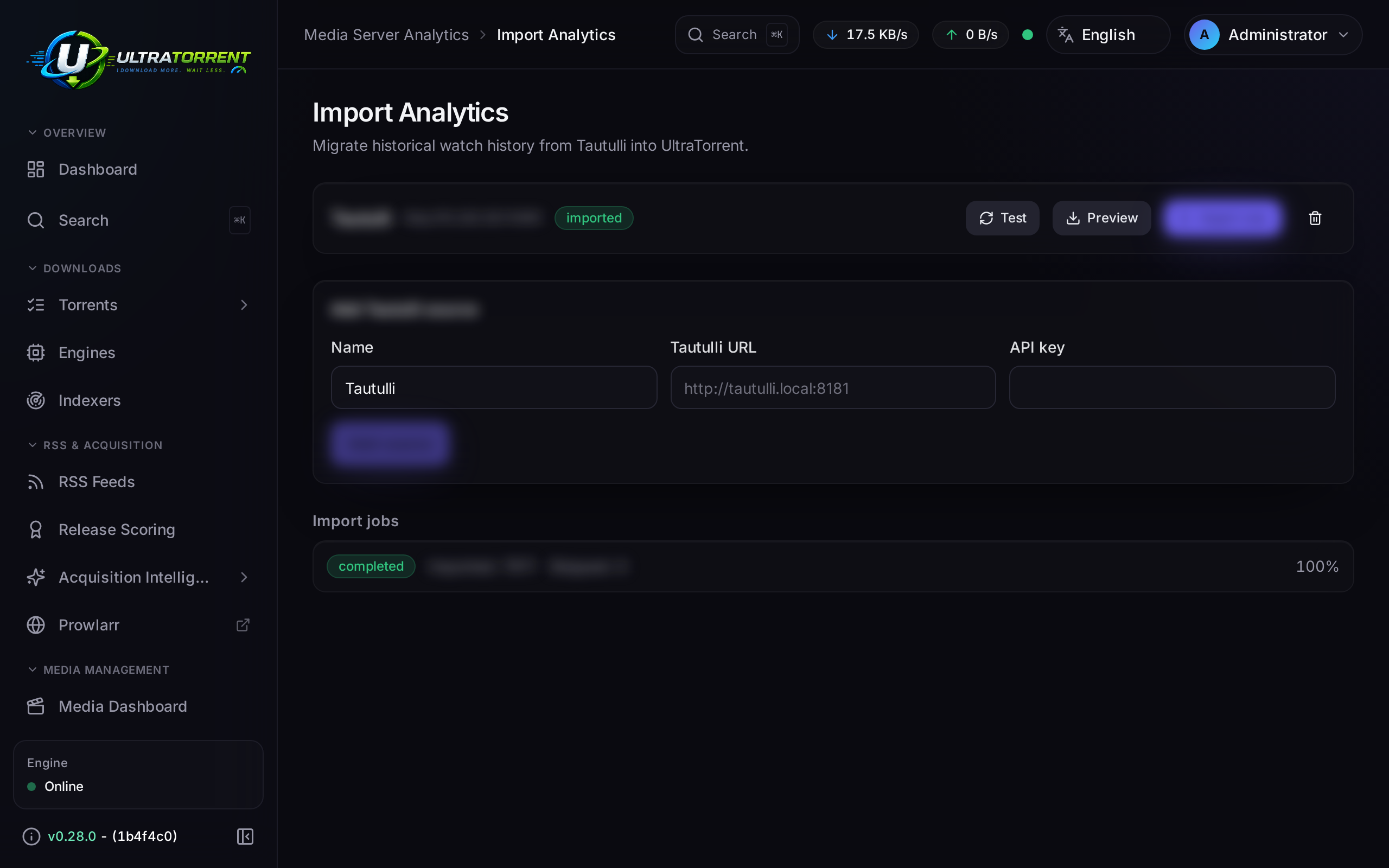This screenshot has width=1389, height=868.
Task: Click the "completed" job badge
Action: [371, 566]
